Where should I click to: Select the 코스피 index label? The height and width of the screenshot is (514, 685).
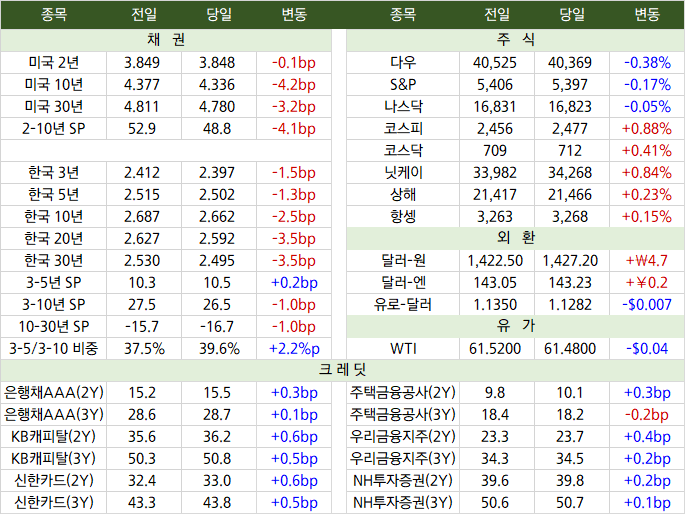(403, 129)
